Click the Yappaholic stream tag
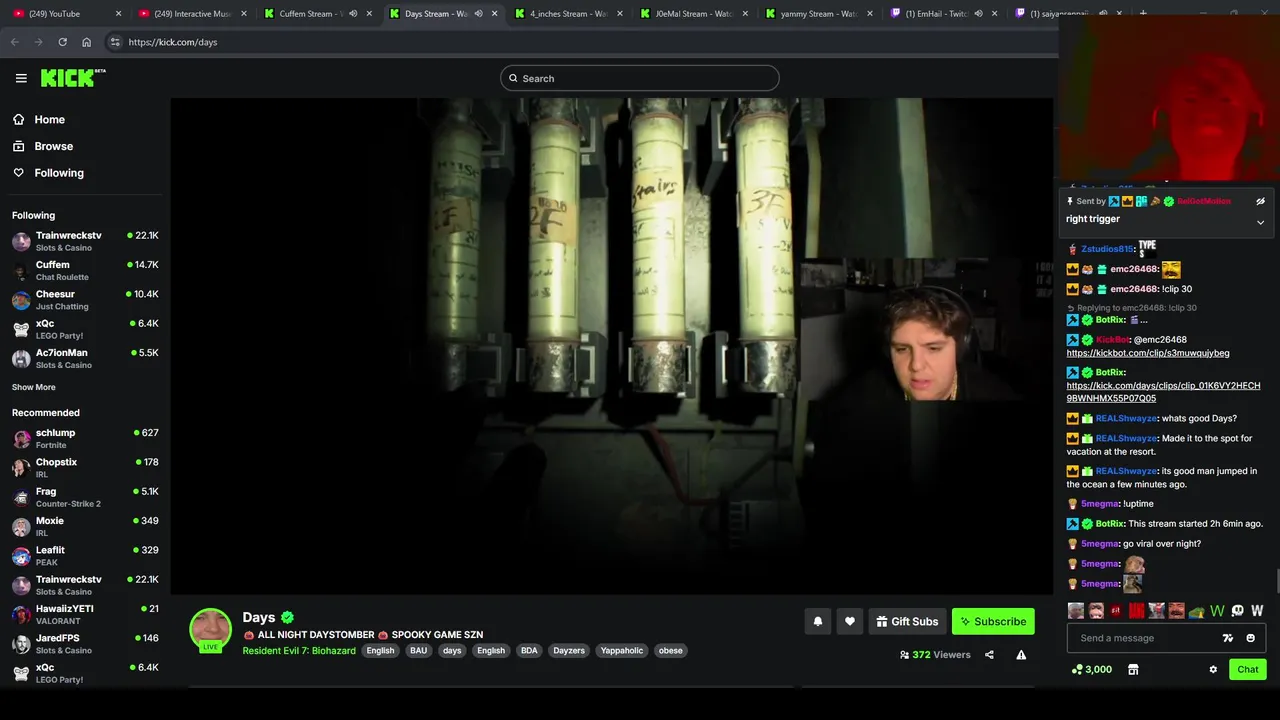Image resolution: width=1280 pixels, height=720 pixels. coord(622,650)
